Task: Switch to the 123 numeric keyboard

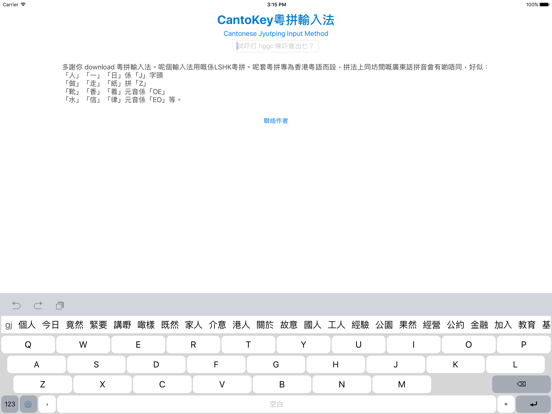Action: (10, 404)
